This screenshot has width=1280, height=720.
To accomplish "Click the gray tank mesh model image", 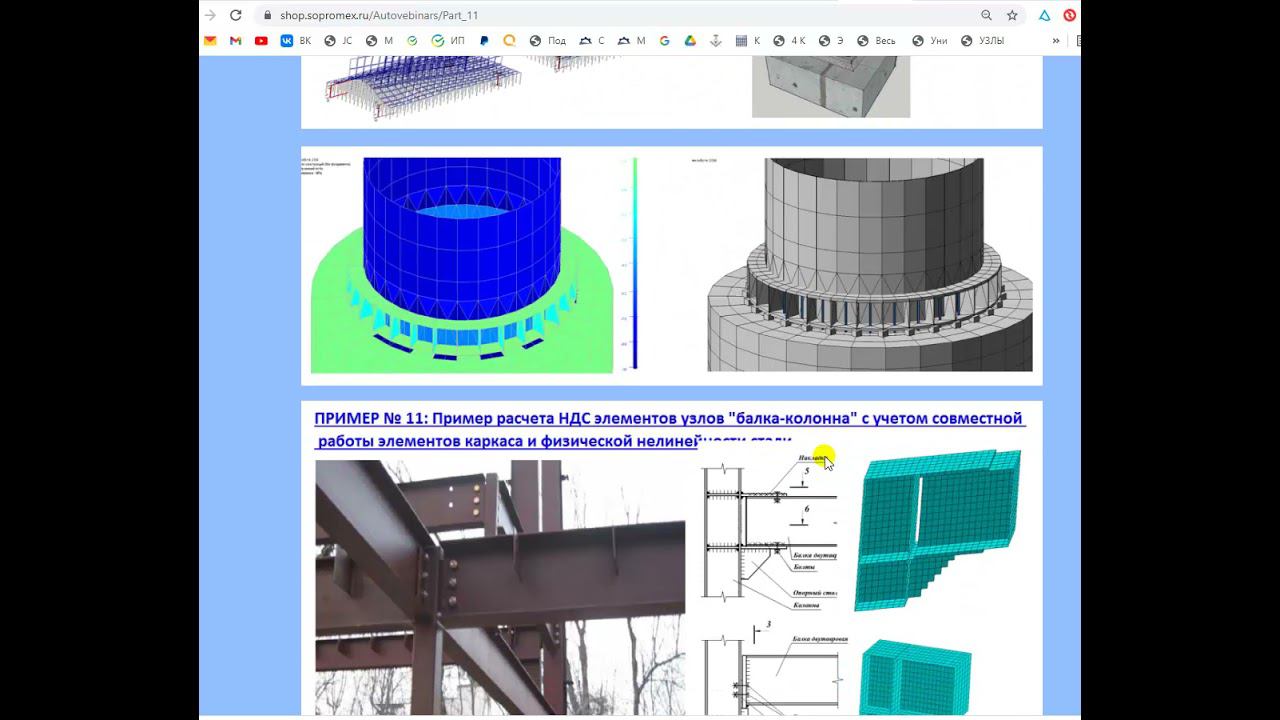I will pos(870,265).
